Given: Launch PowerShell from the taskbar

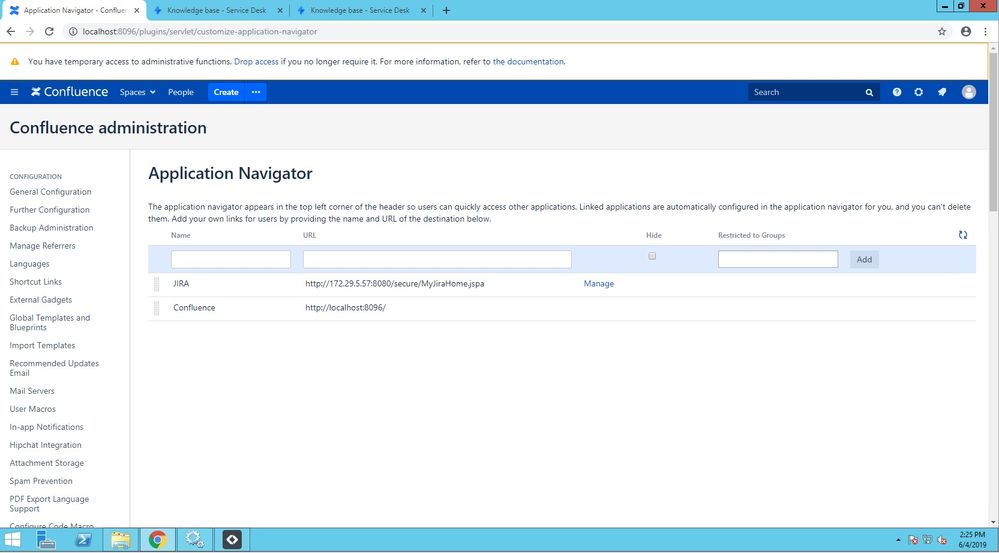Looking at the screenshot, I should (x=83, y=540).
